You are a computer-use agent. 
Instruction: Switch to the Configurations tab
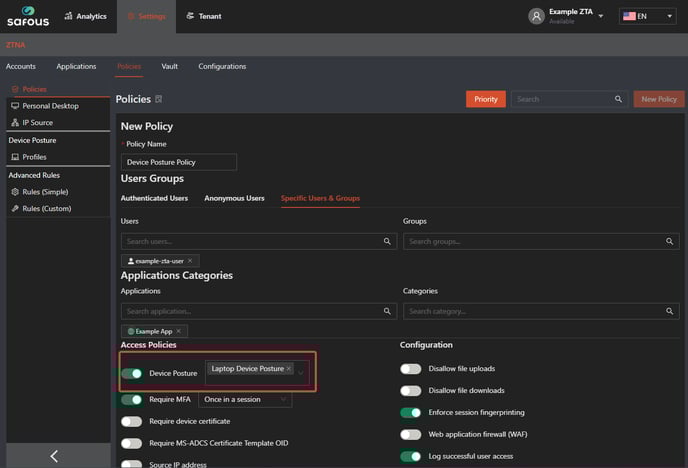tap(222, 66)
